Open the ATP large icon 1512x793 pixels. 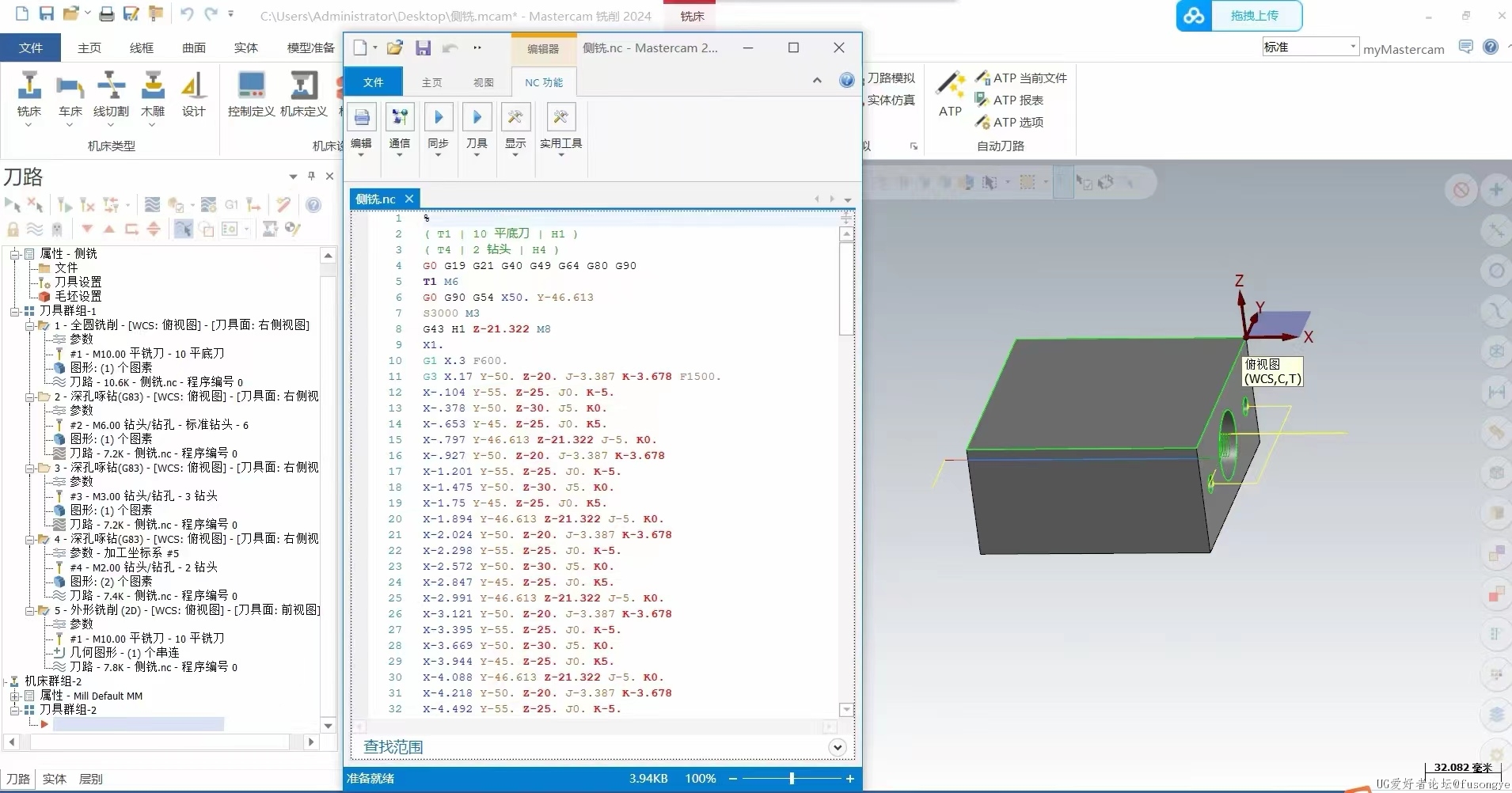point(950,94)
